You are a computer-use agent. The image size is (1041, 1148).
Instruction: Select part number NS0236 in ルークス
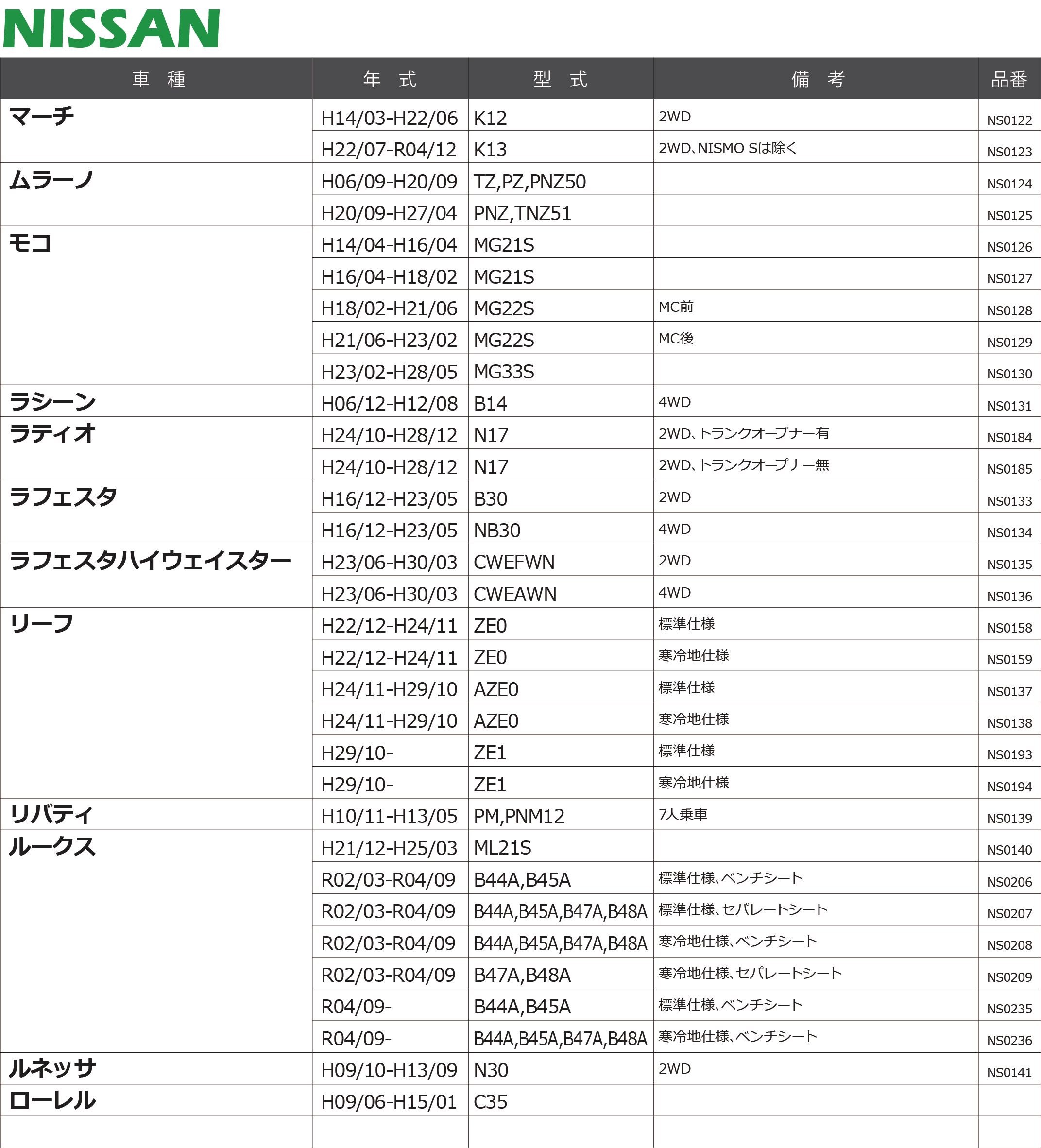(1009, 1040)
